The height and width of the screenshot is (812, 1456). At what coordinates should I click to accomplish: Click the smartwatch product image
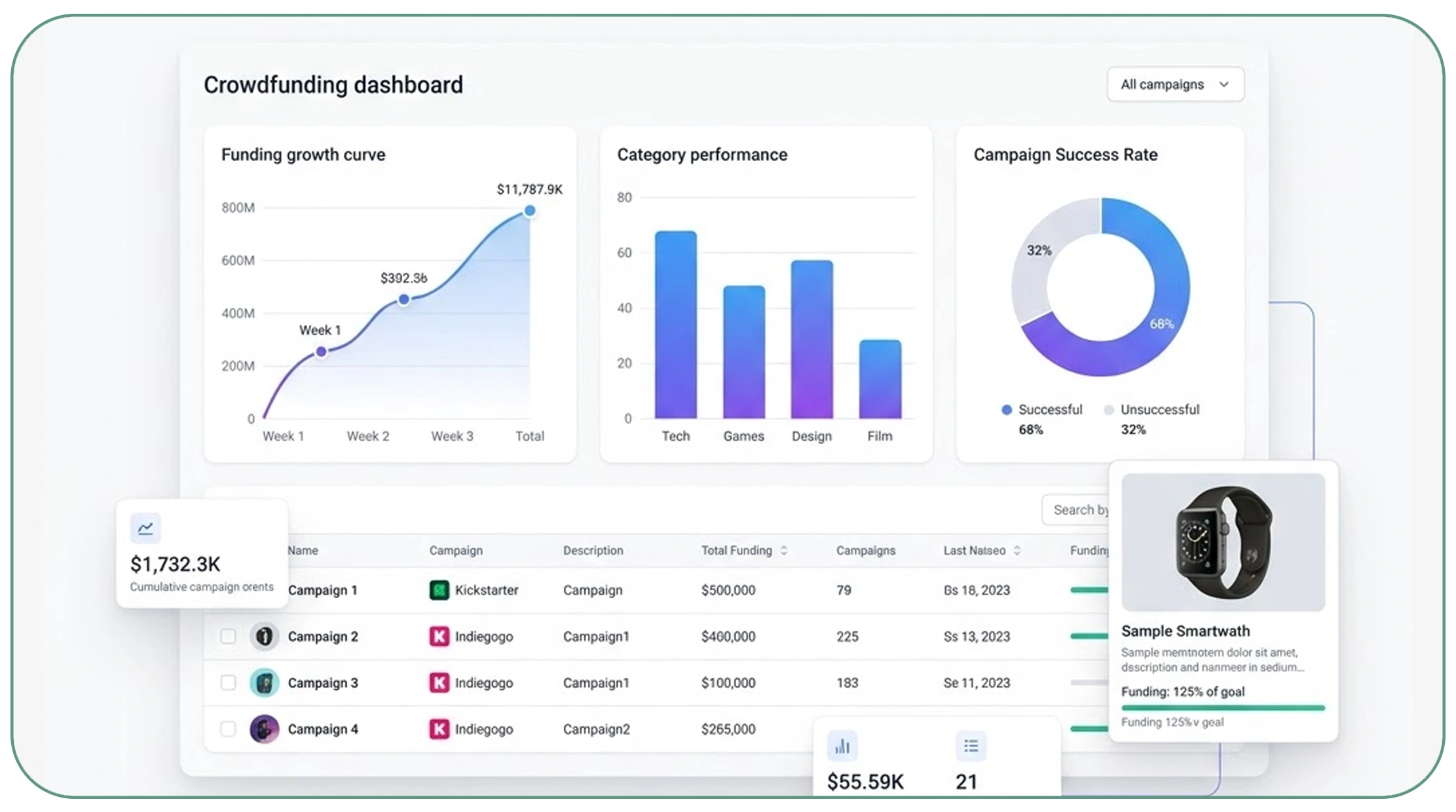pyautogui.click(x=1223, y=542)
